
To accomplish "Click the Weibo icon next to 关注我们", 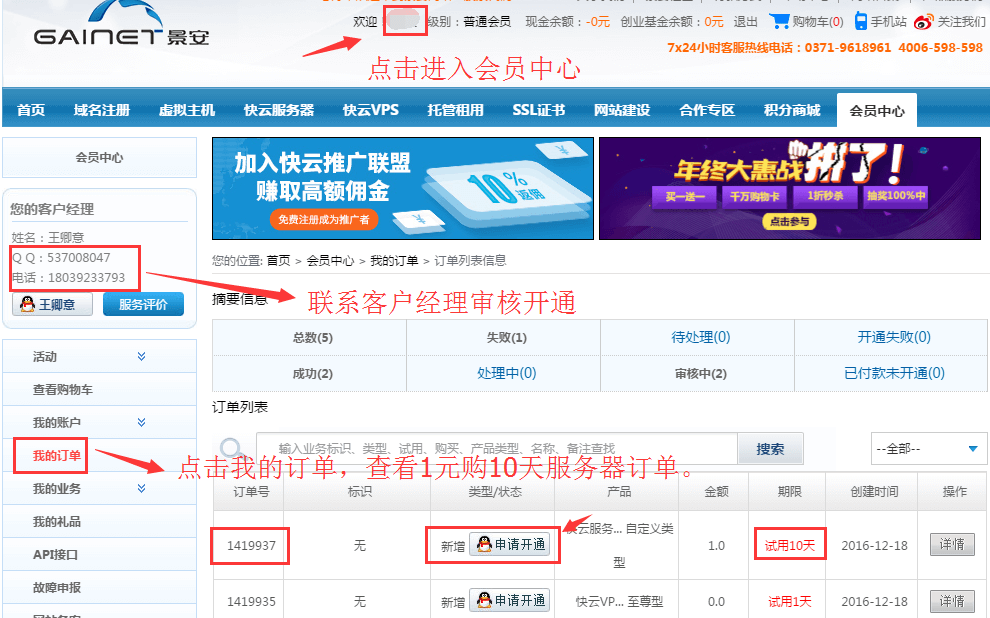I will point(922,21).
